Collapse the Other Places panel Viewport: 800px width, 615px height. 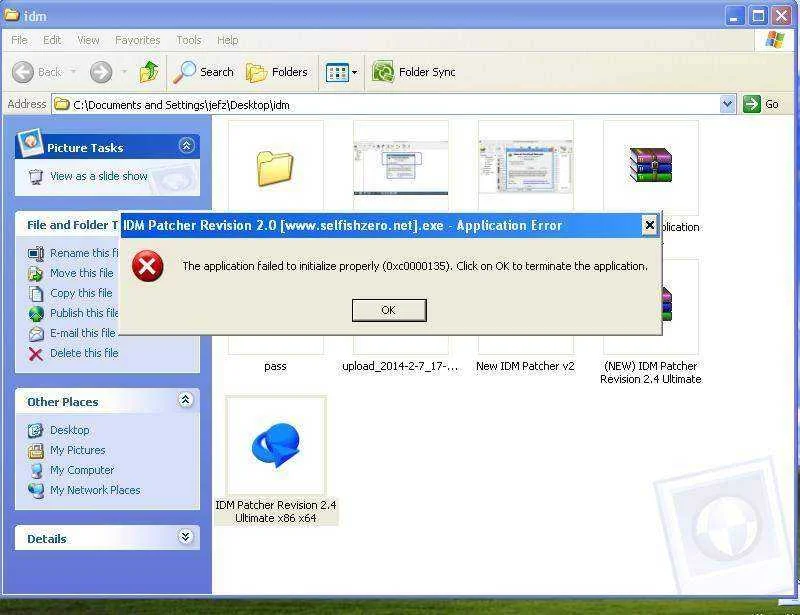(185, 400)
